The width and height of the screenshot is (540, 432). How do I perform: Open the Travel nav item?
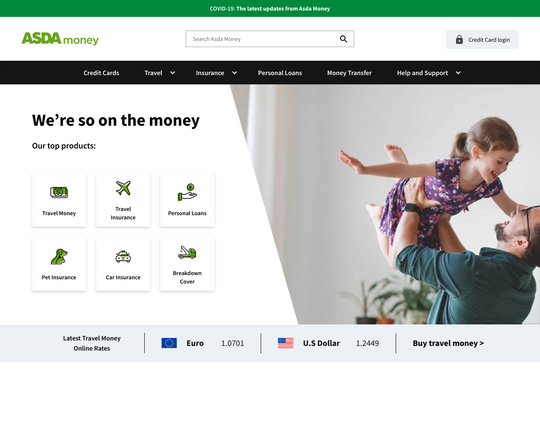click(153, 73)
